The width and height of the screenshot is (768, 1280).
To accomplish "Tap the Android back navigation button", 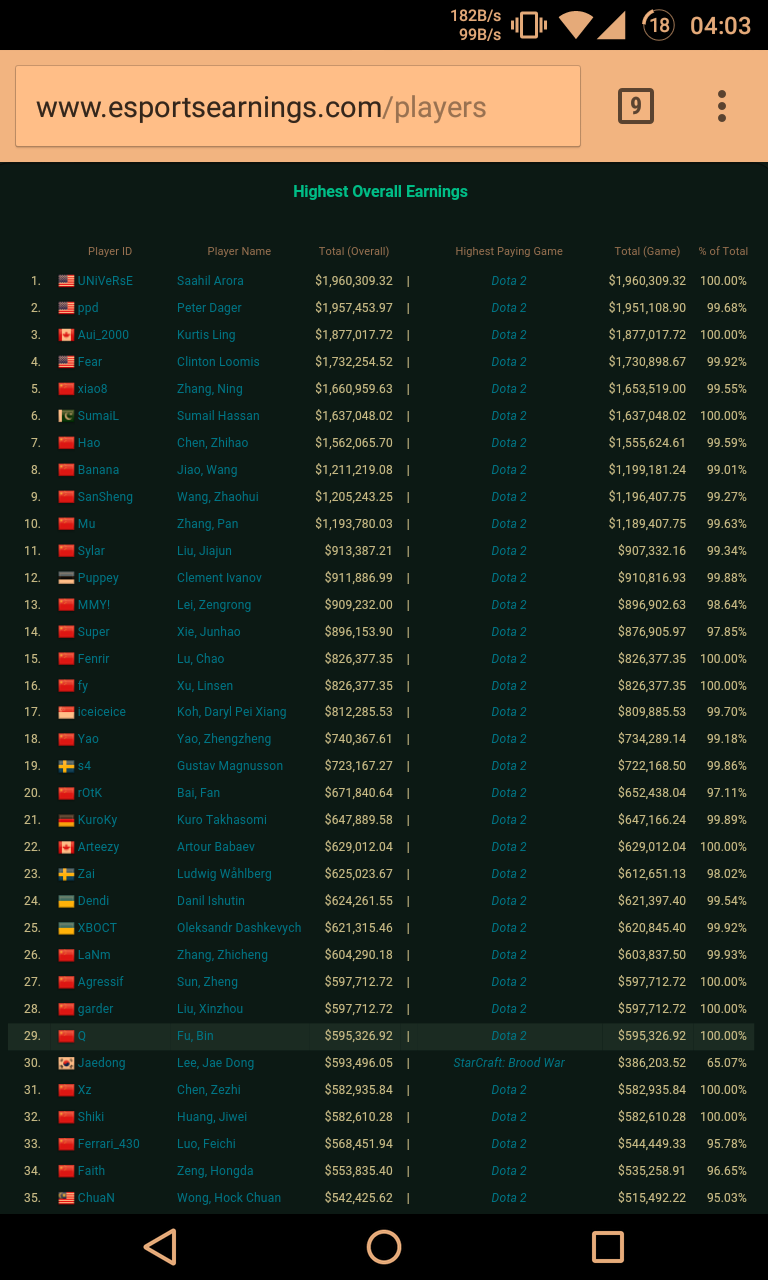I will click(160, 1246).
